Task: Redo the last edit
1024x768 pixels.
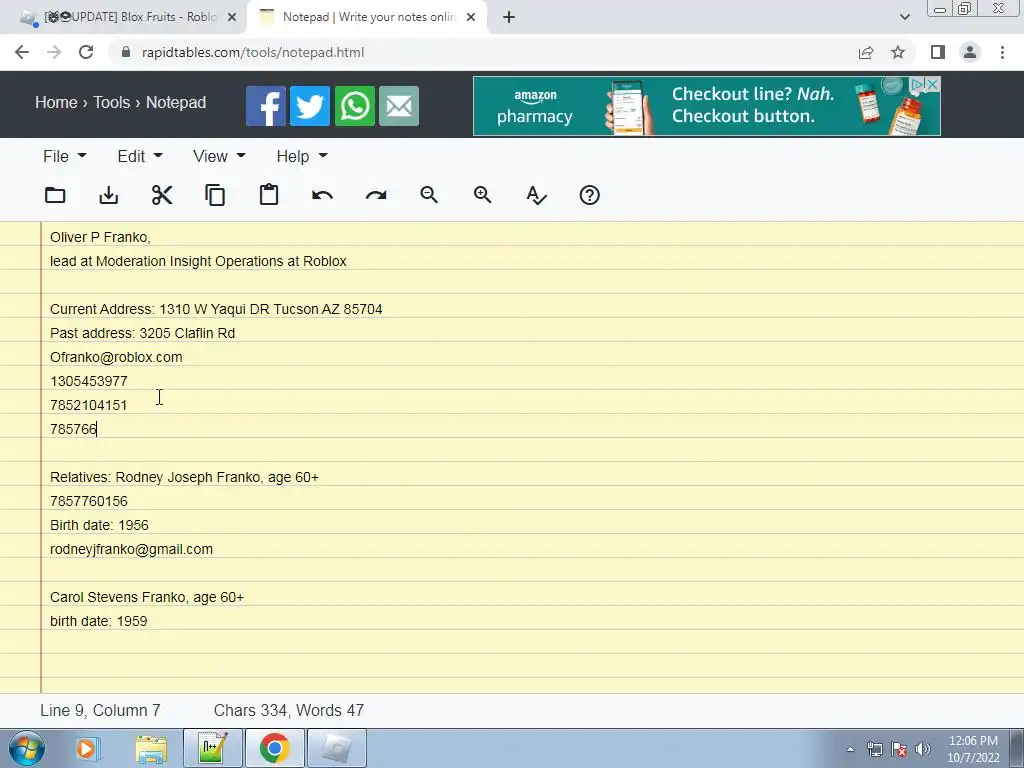Action: coord(376,195)
